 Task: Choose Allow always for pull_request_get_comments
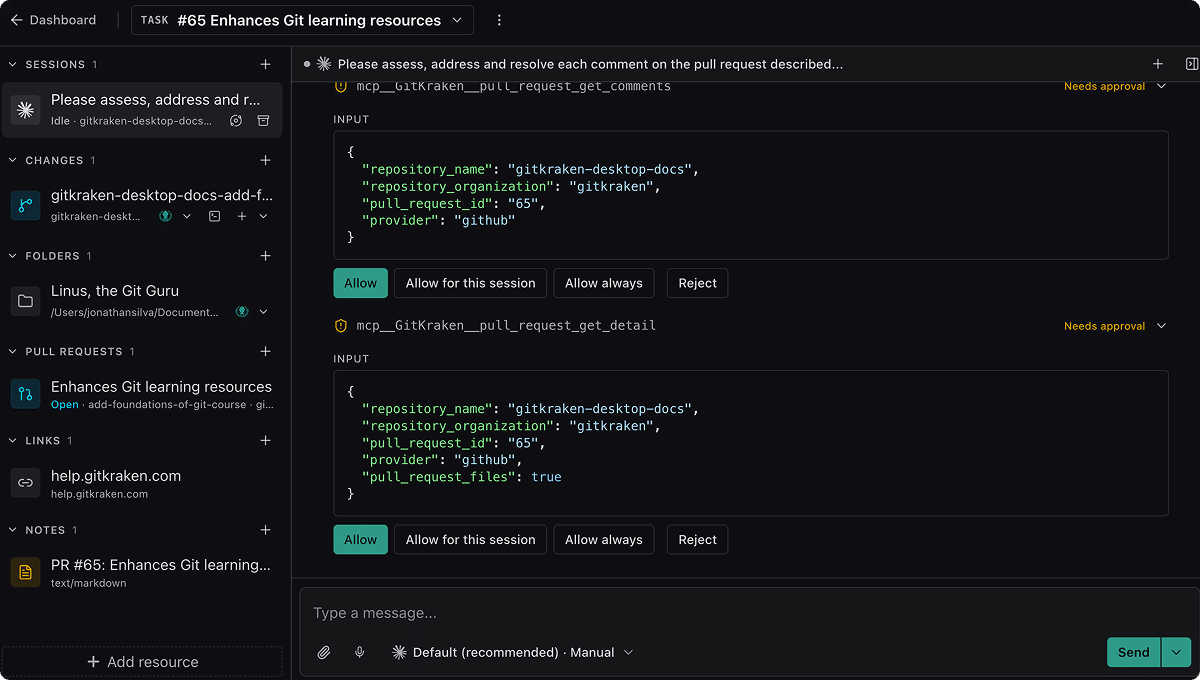pyautogui.click(x=604, y=283)
